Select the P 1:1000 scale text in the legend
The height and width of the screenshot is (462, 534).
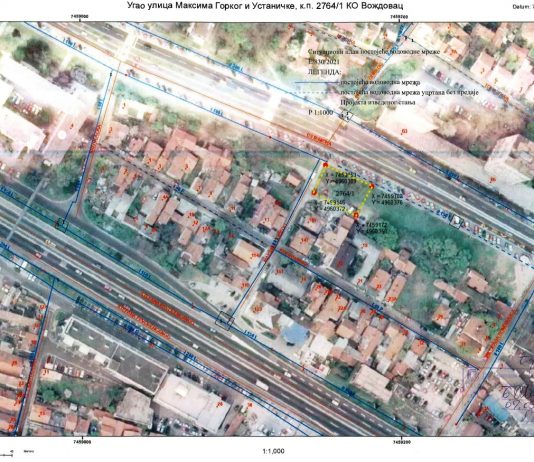[x=320, y=112]
